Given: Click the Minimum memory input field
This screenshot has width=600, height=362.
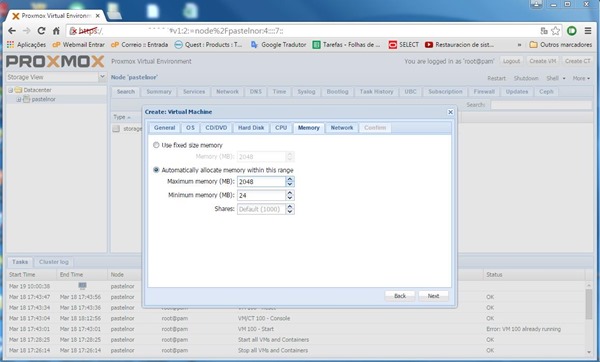Looking at the screenshot, I should point(261,196).
